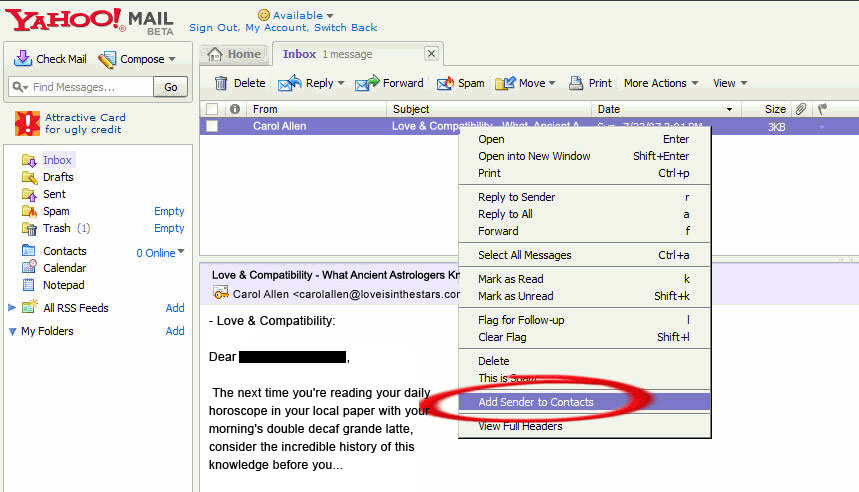Click the Spam folder icon in sidebar
The height and width of the screenshot is (492, 859).
click(29, 211)
